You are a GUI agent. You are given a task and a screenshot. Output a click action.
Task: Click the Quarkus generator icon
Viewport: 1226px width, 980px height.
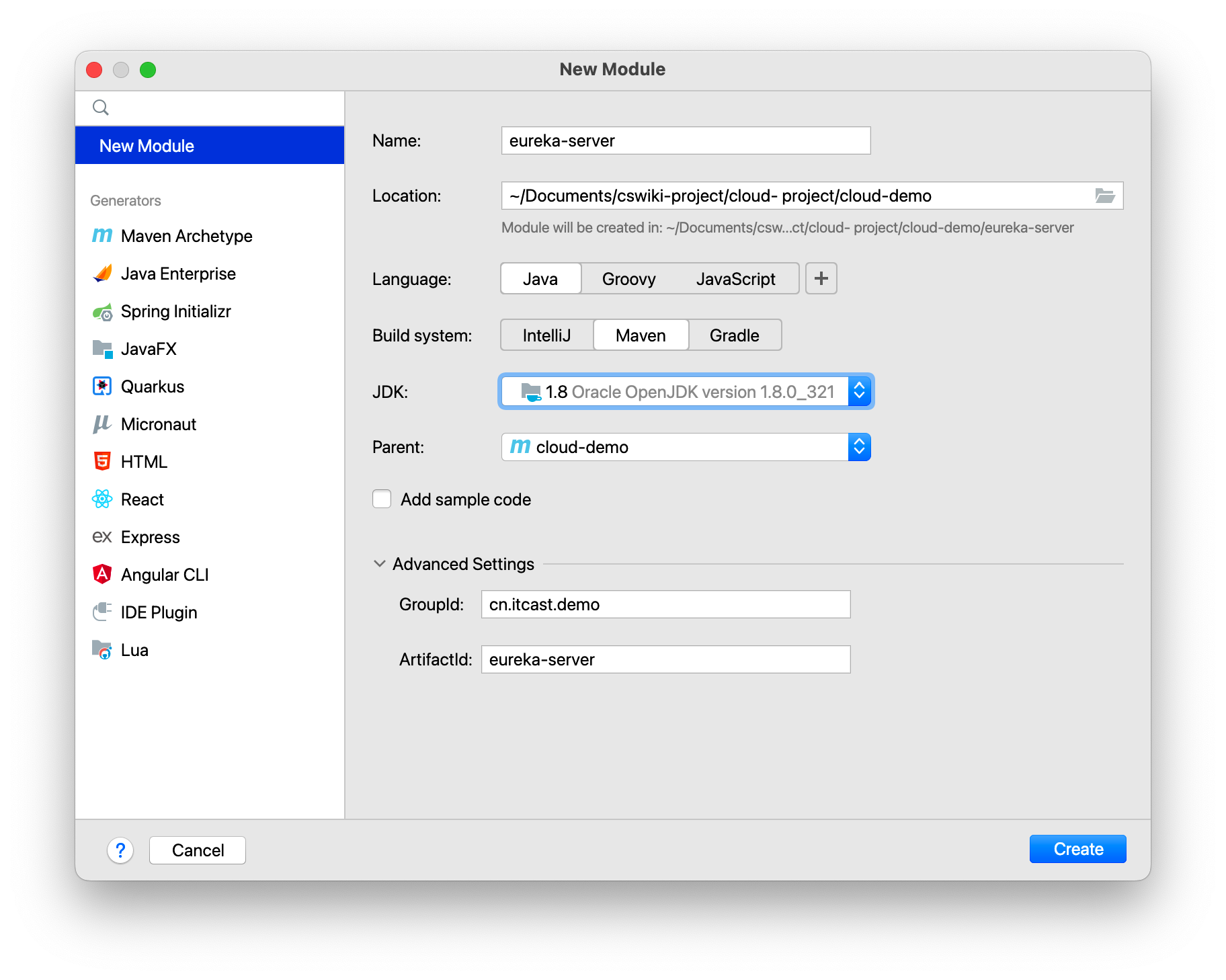[102, 386]
